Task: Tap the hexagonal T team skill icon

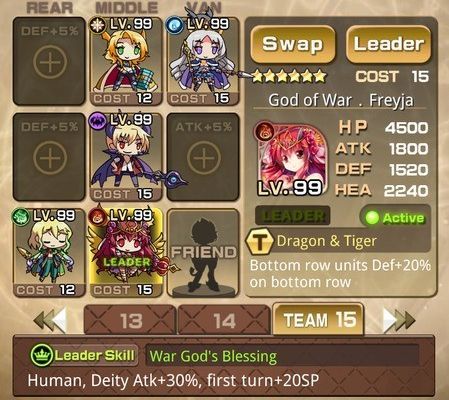Action: pos(258,241)
